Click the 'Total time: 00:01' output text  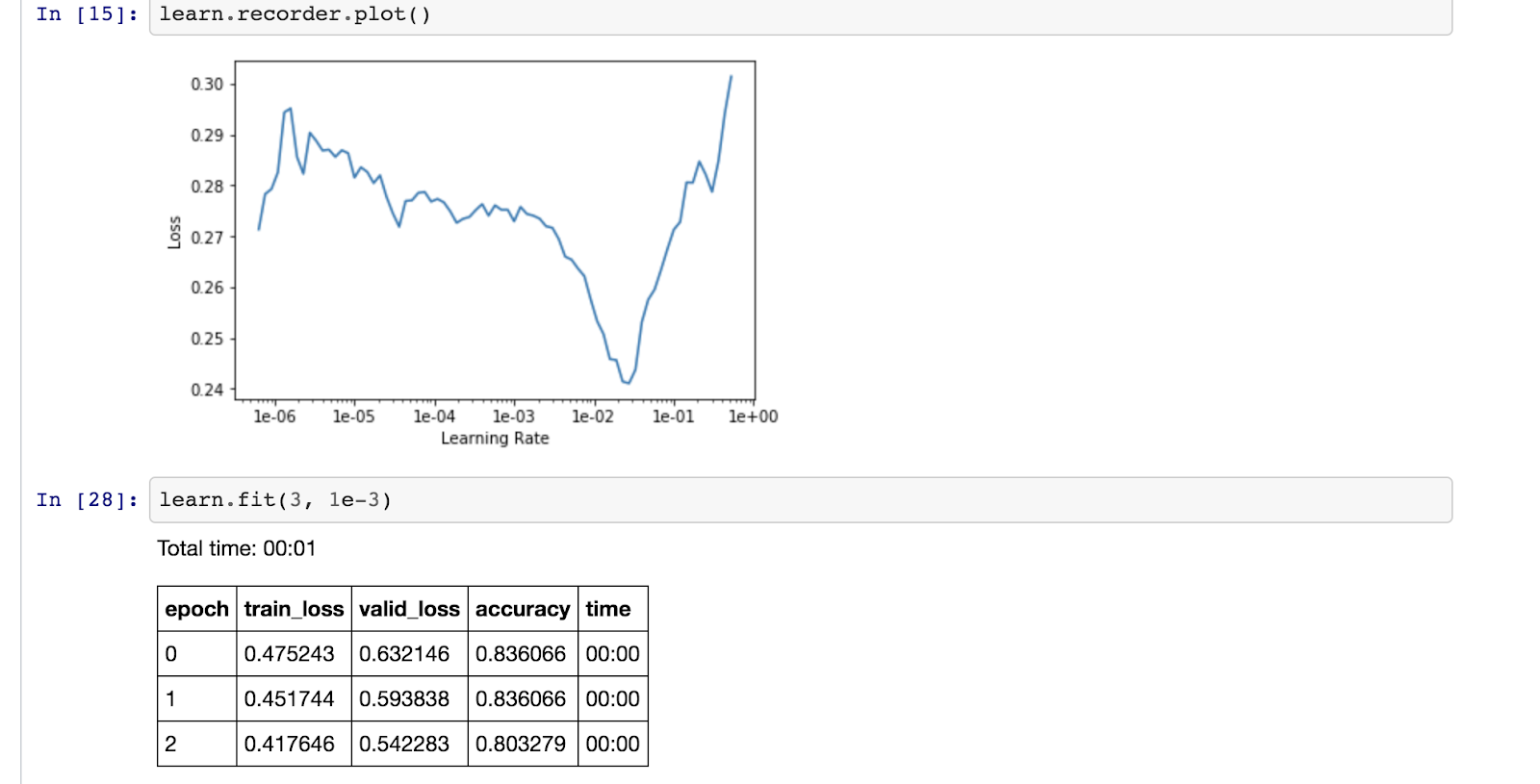click(x=237, y=548)
